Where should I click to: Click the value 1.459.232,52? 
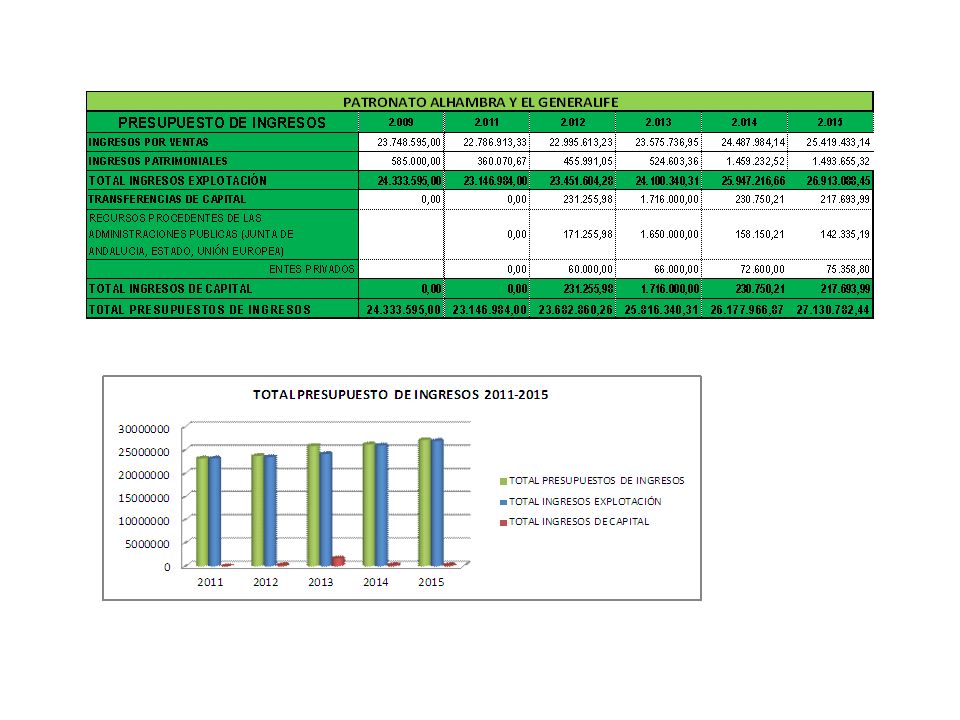point(756,161)
